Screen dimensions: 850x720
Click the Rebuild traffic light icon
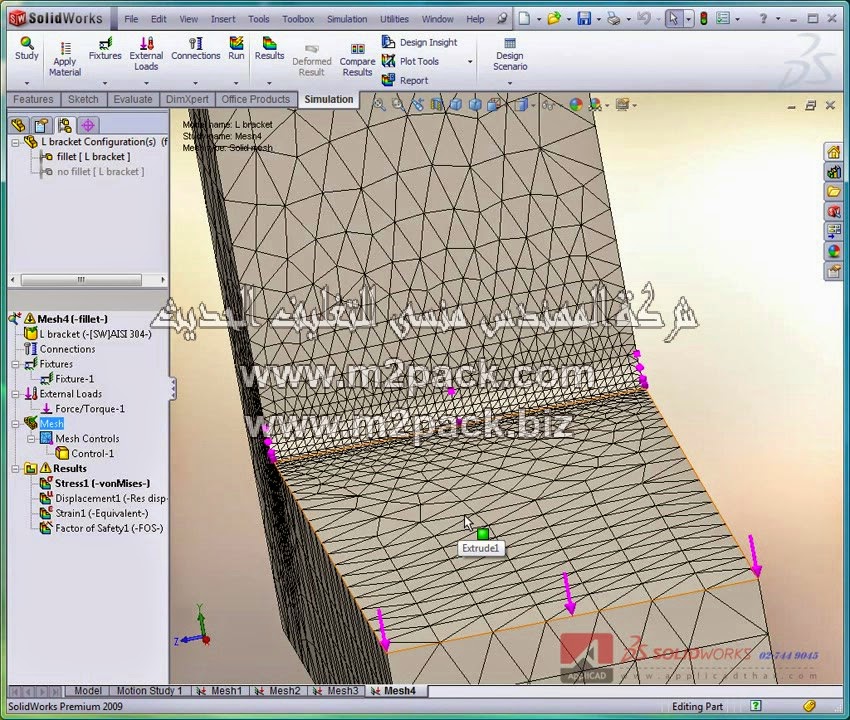(704, 19)
